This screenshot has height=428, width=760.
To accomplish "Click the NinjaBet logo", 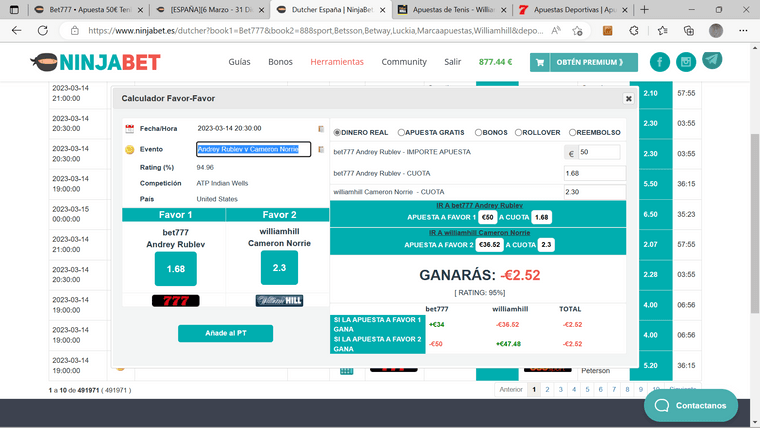I will click(x=95, y=62).
